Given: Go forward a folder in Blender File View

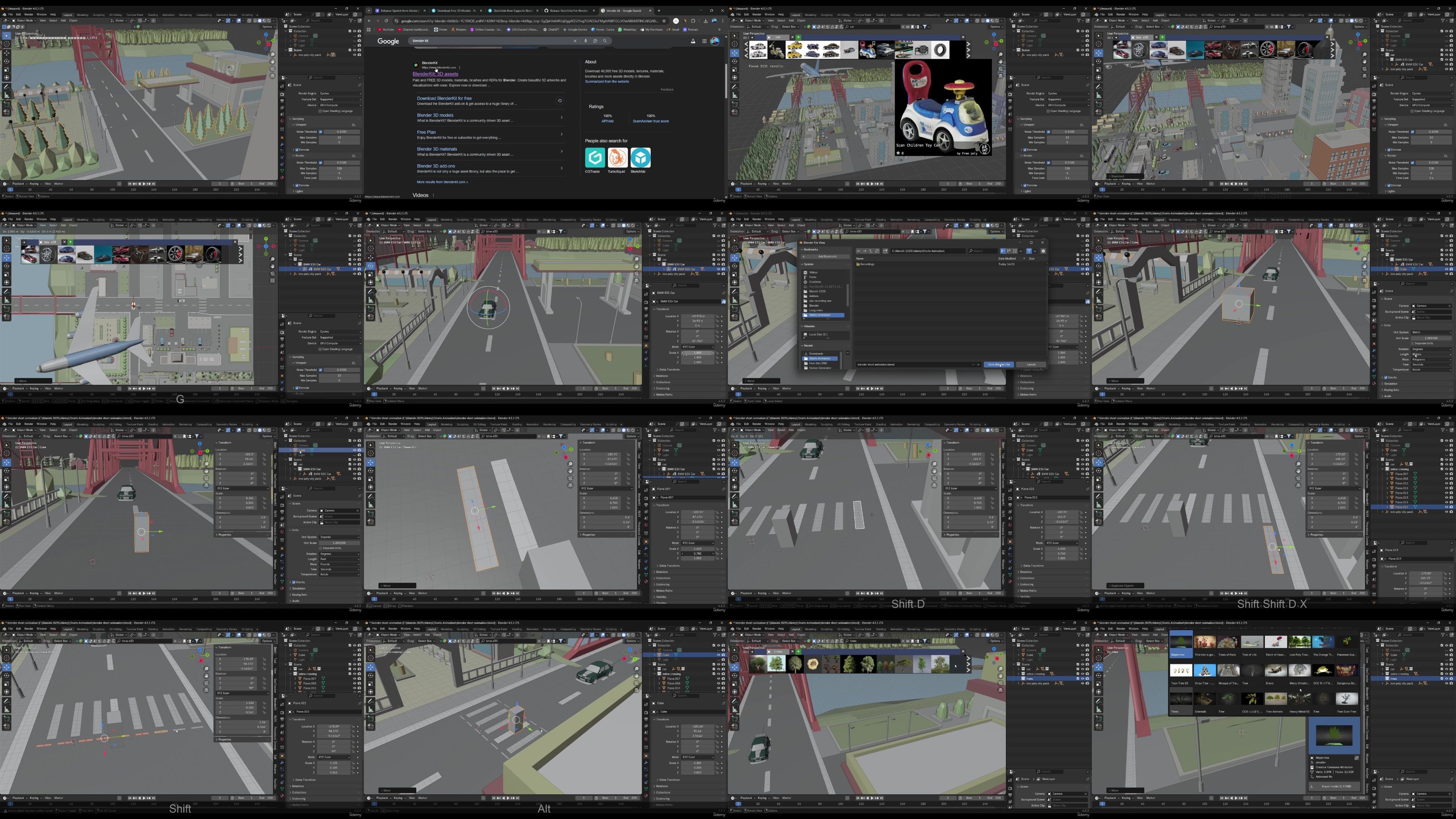Looking at the screenshot, I should pyautogui.click(x=865, y=251).
